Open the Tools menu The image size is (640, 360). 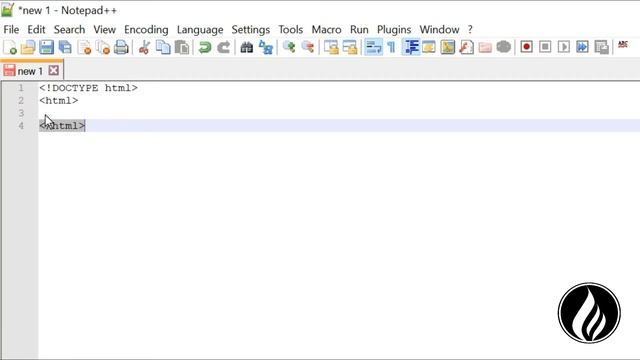coord(291,30)
